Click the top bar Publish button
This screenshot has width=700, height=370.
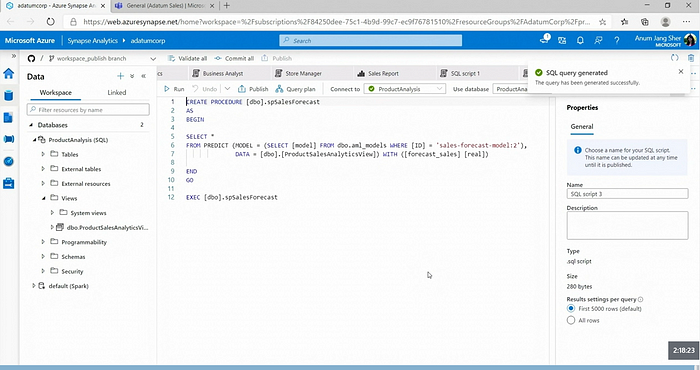(276, 58)
